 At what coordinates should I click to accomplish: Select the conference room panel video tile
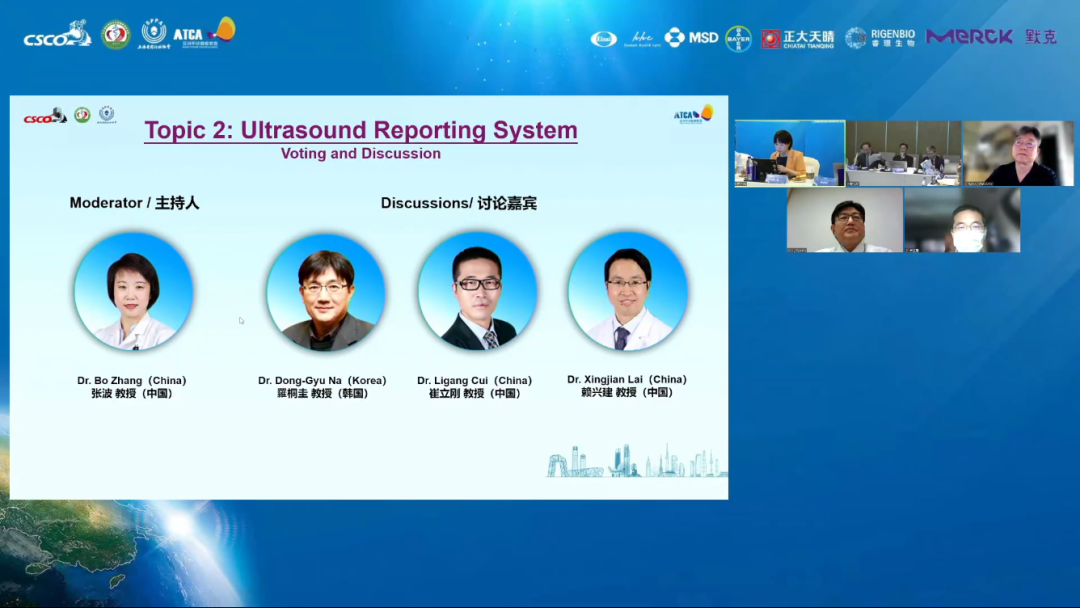point(903,154)
